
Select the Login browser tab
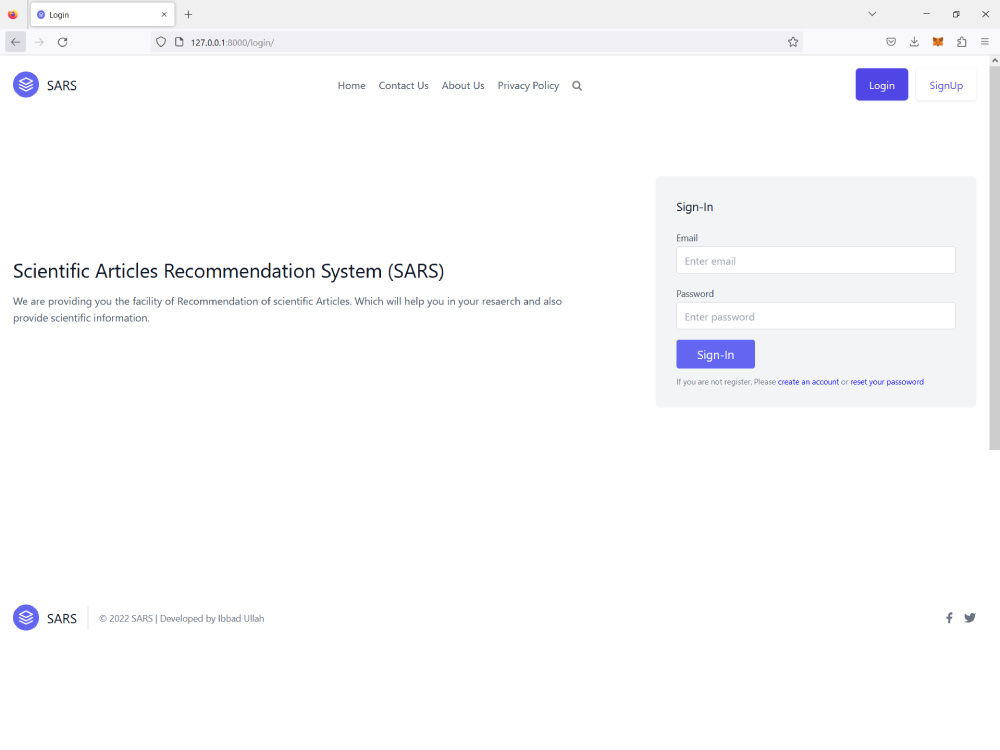(102, 14)
